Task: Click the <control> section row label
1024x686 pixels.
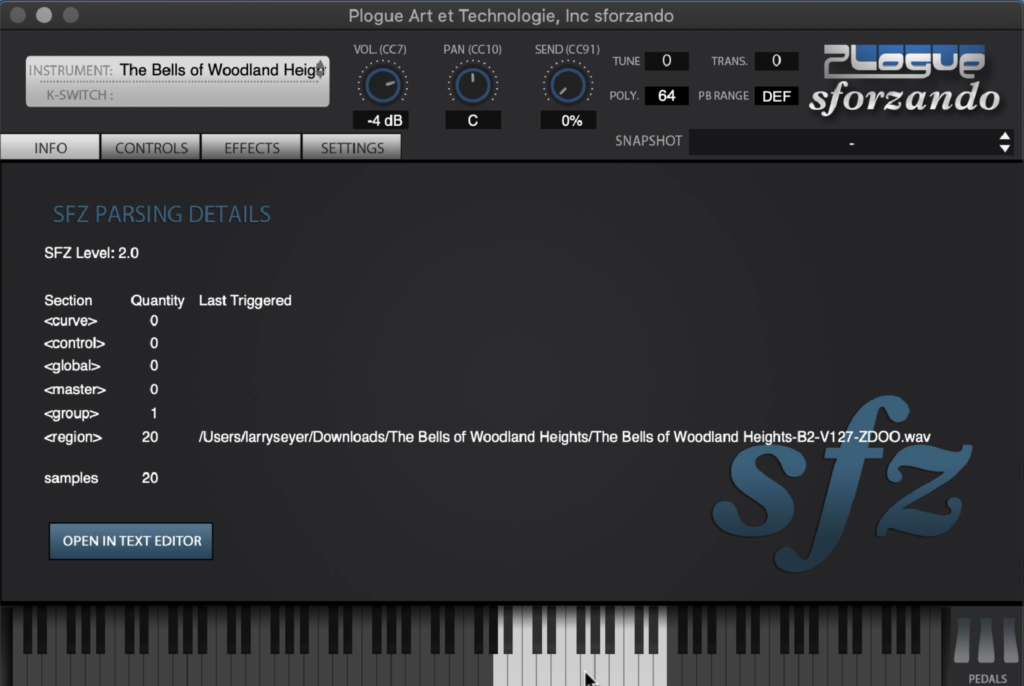Action: coord(74,343)
